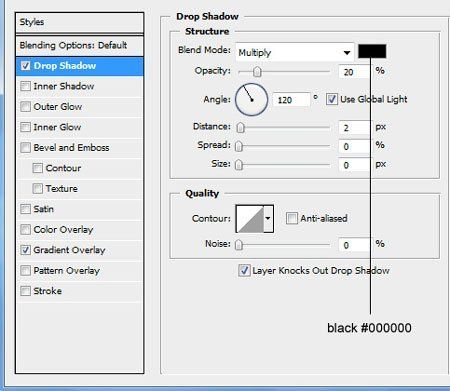Enable the Pattern Overlay checkbox
Screen dimensions: 450x391
26,270
